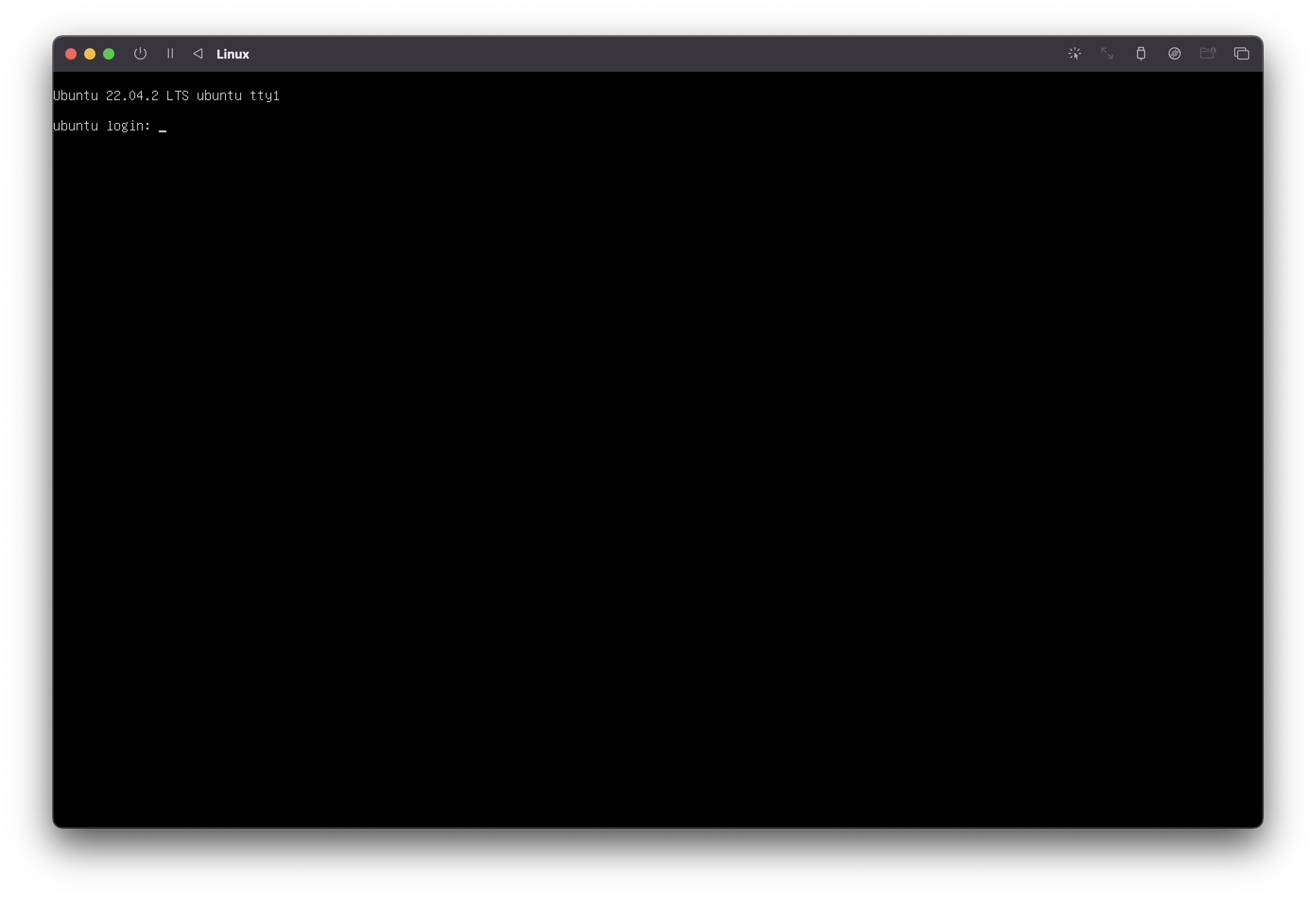Click the shared folder icon
Viewport: 1316px width, 898px height.
click(1207, 54)
